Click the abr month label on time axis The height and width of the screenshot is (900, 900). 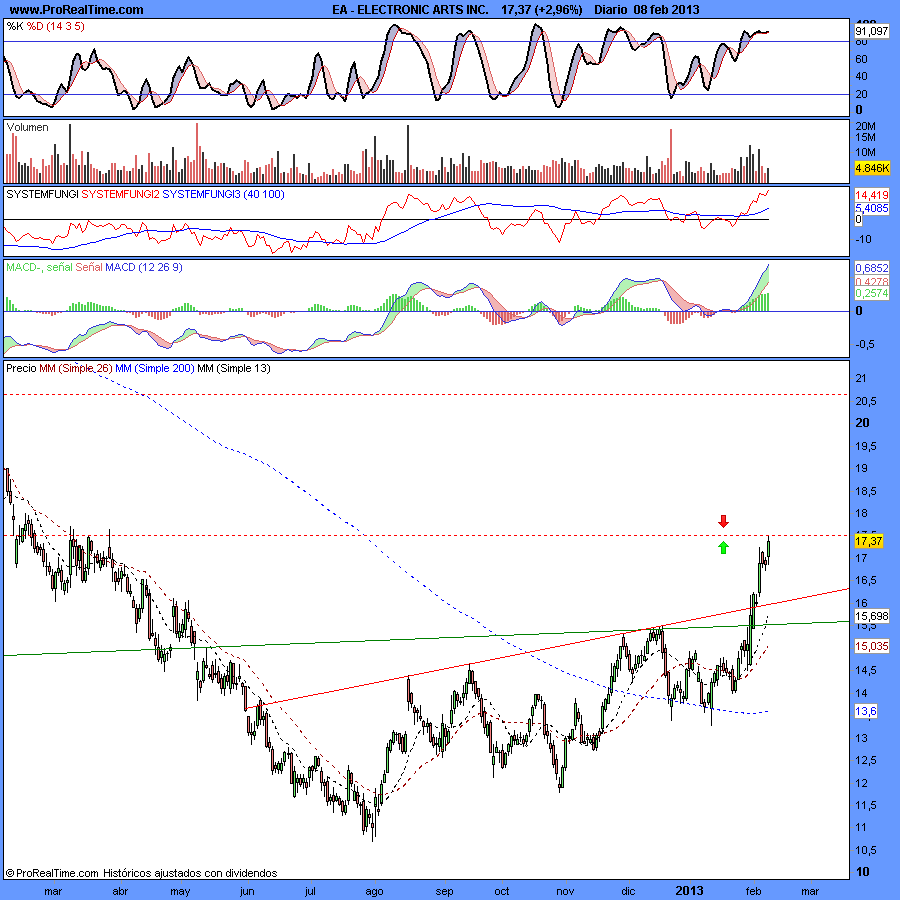(x=120, y=891)
